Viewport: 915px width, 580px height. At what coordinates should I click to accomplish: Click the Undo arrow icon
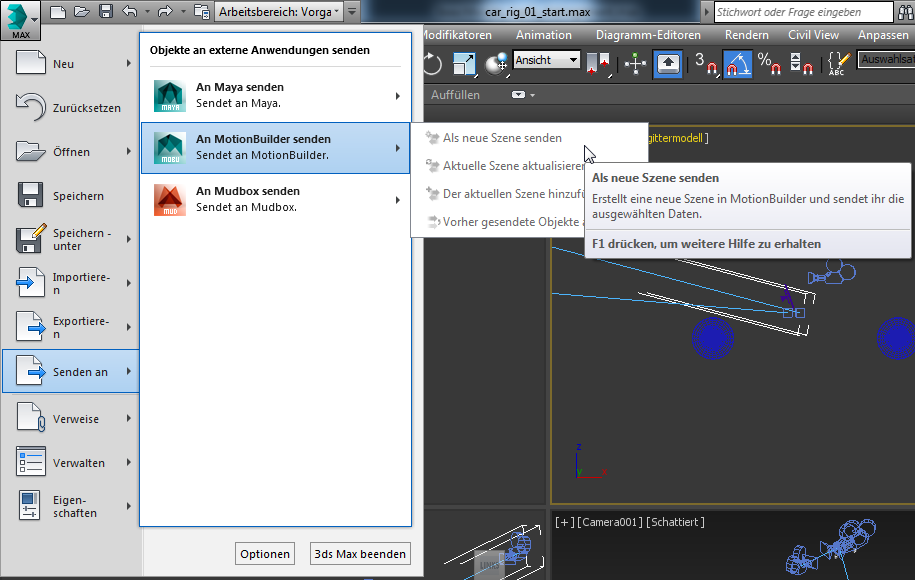[x=130, y=11]
